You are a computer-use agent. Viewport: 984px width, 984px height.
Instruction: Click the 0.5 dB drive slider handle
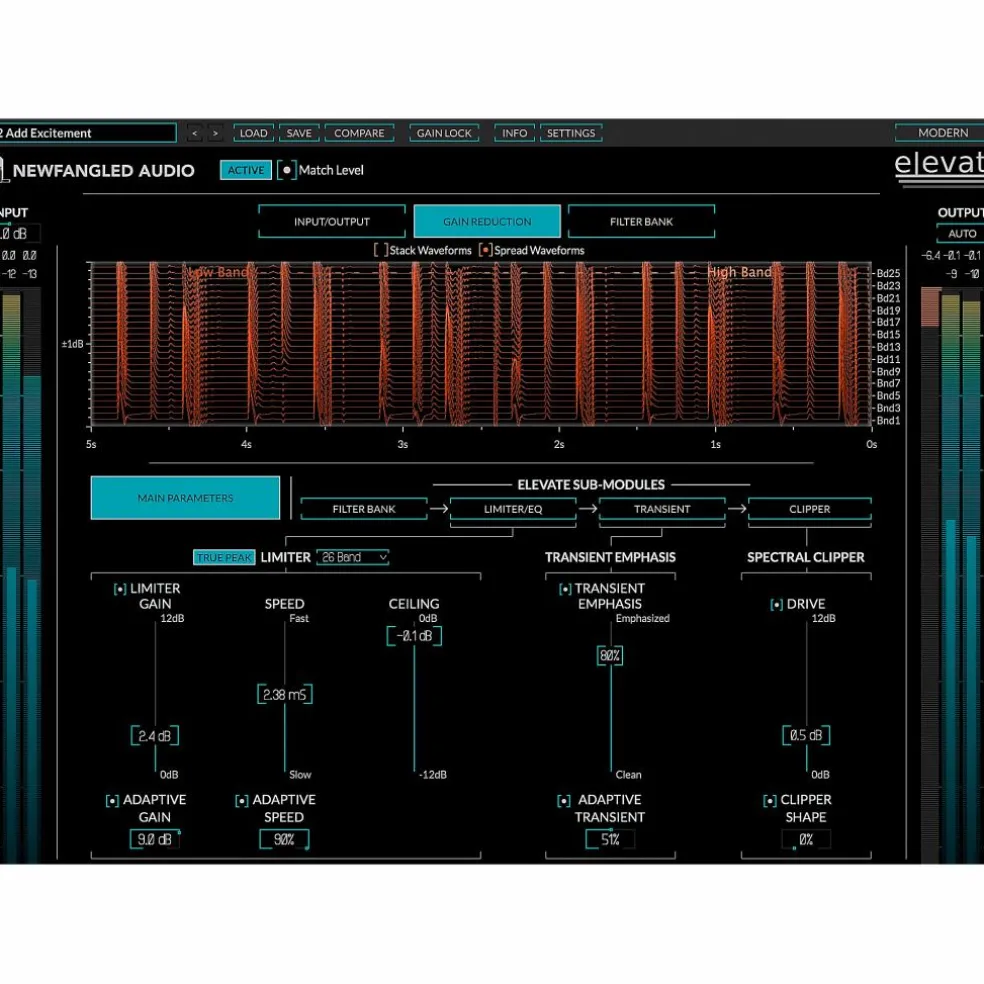(x=806, y=735)
